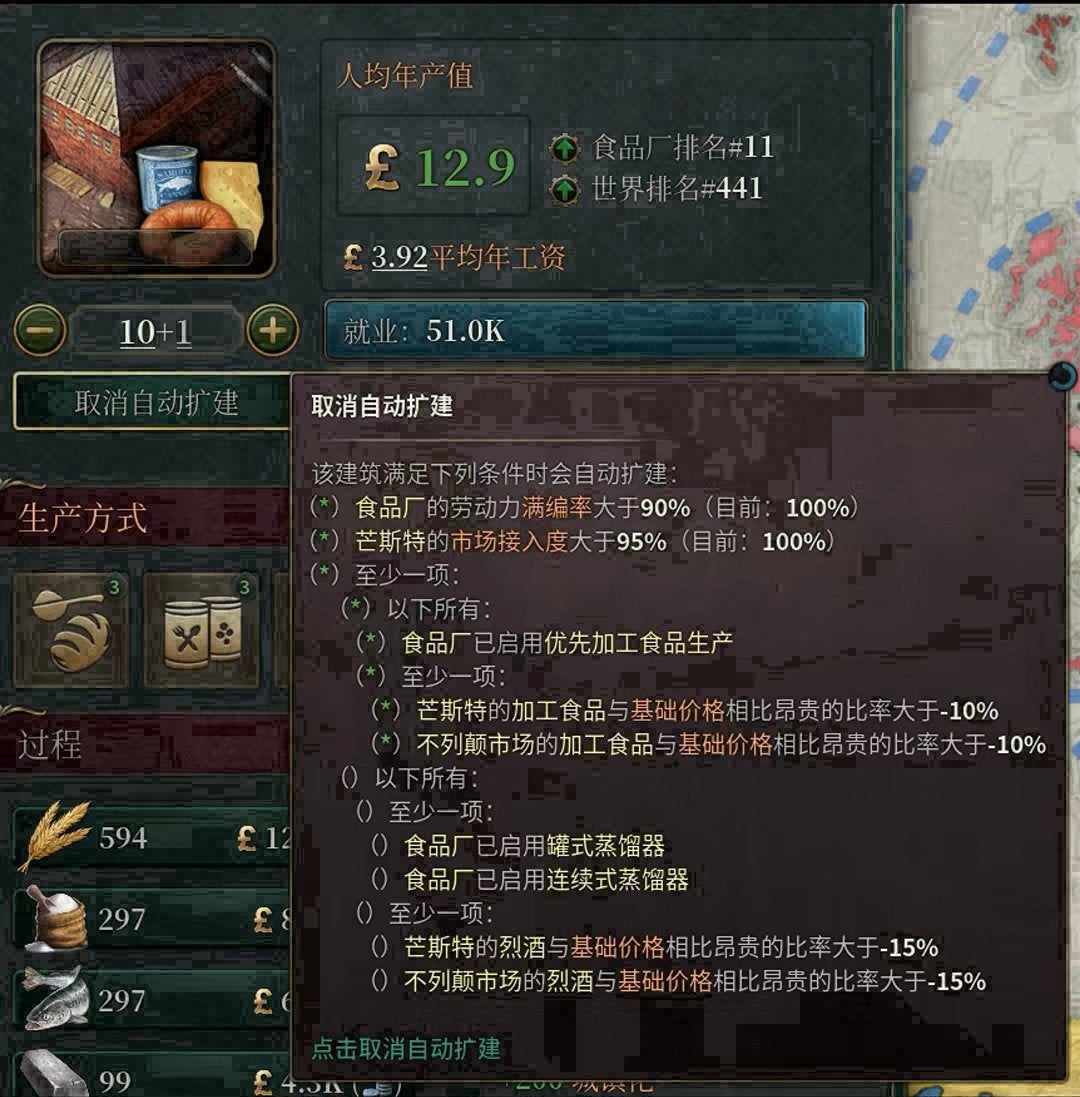This screenshot has width=1080, height=1097.
Task: Click the food industry rank up arrow
Action: coord(564,148)
